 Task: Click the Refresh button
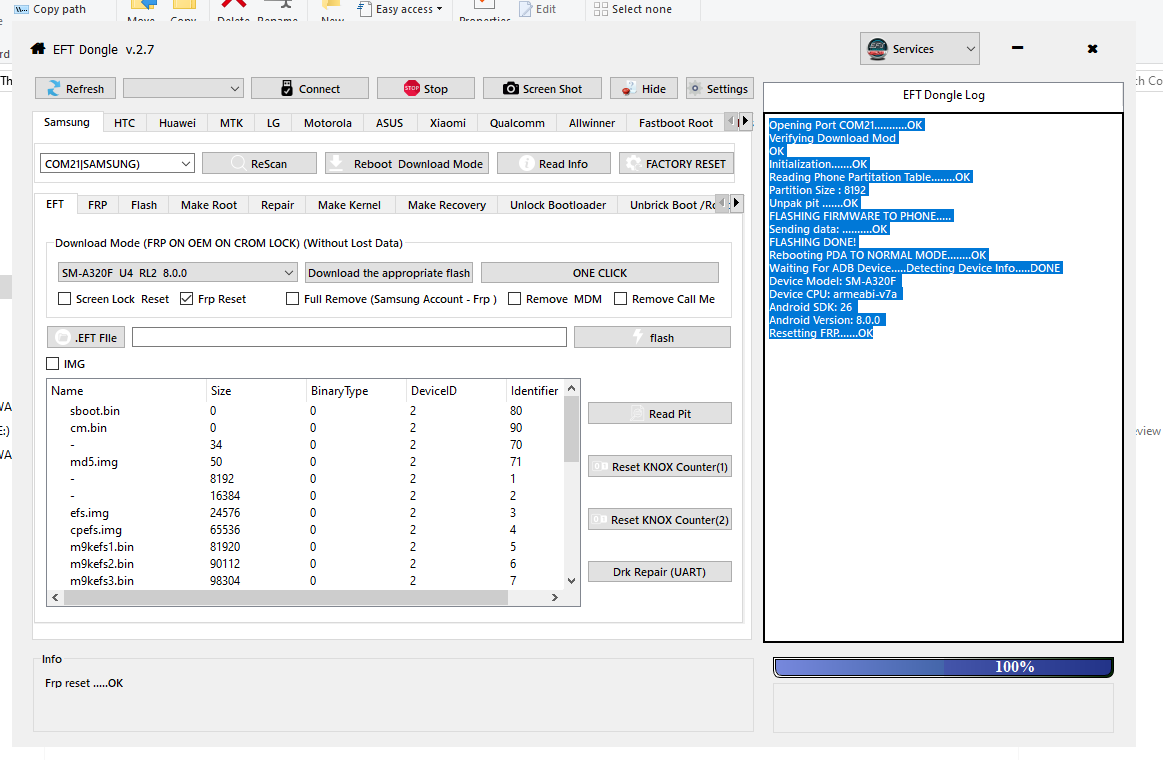75,88
